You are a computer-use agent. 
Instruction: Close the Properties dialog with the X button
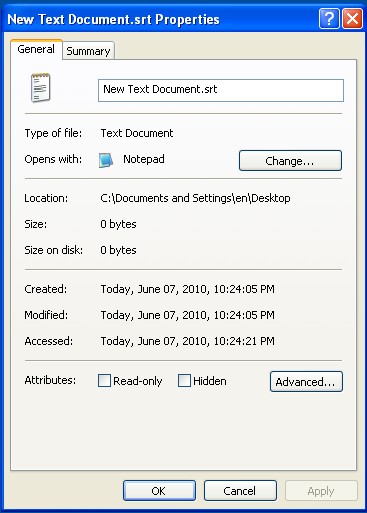353,19
